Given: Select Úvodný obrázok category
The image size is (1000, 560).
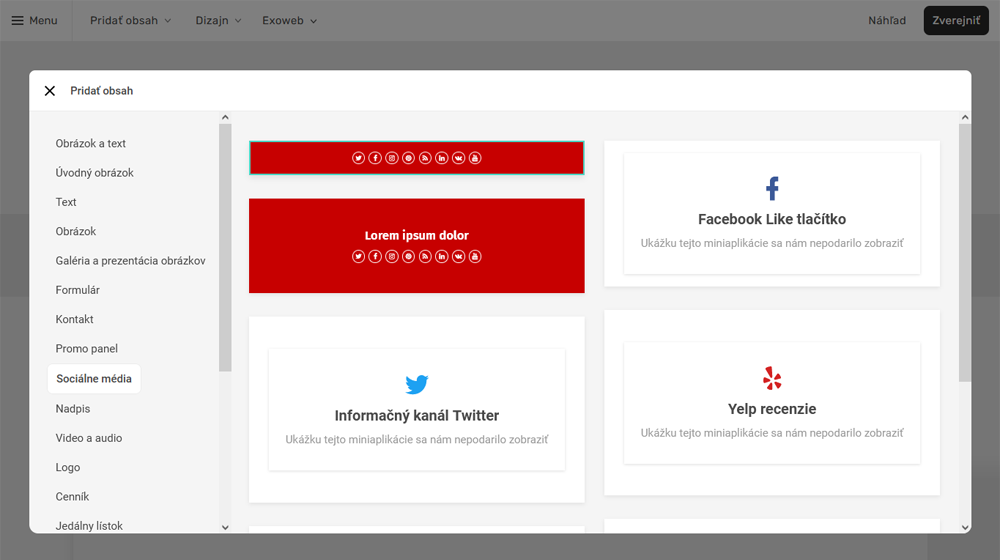Looking at the screenshot, I should 94,173.
